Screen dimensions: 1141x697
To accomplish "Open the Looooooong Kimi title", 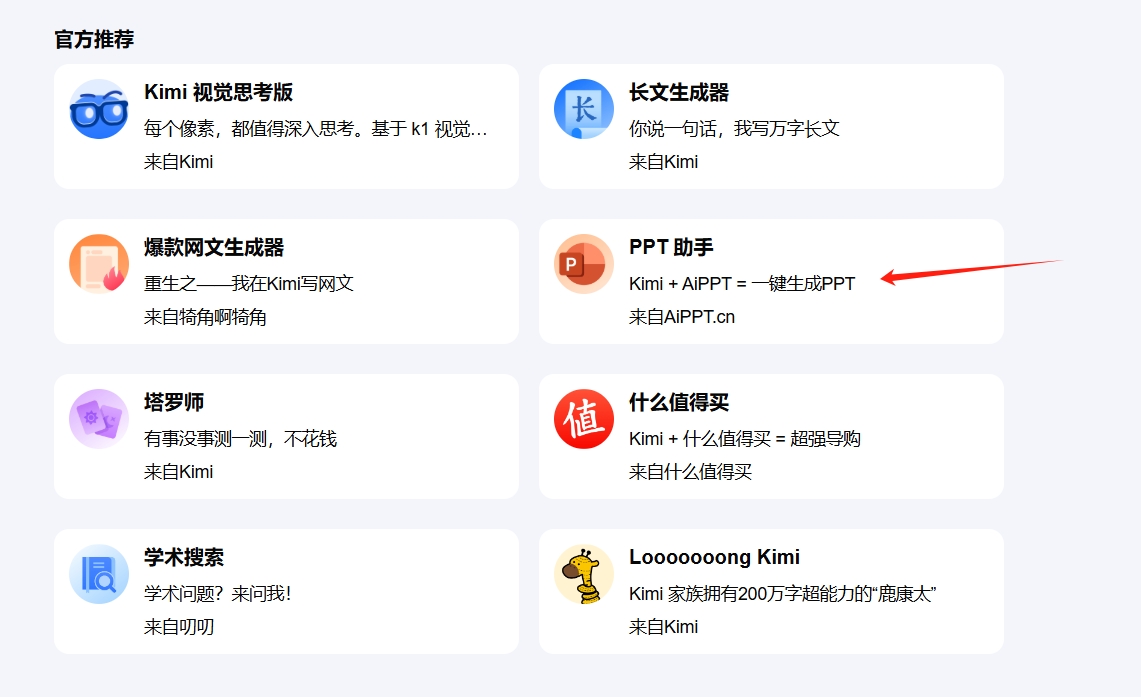I will [714, 558].
